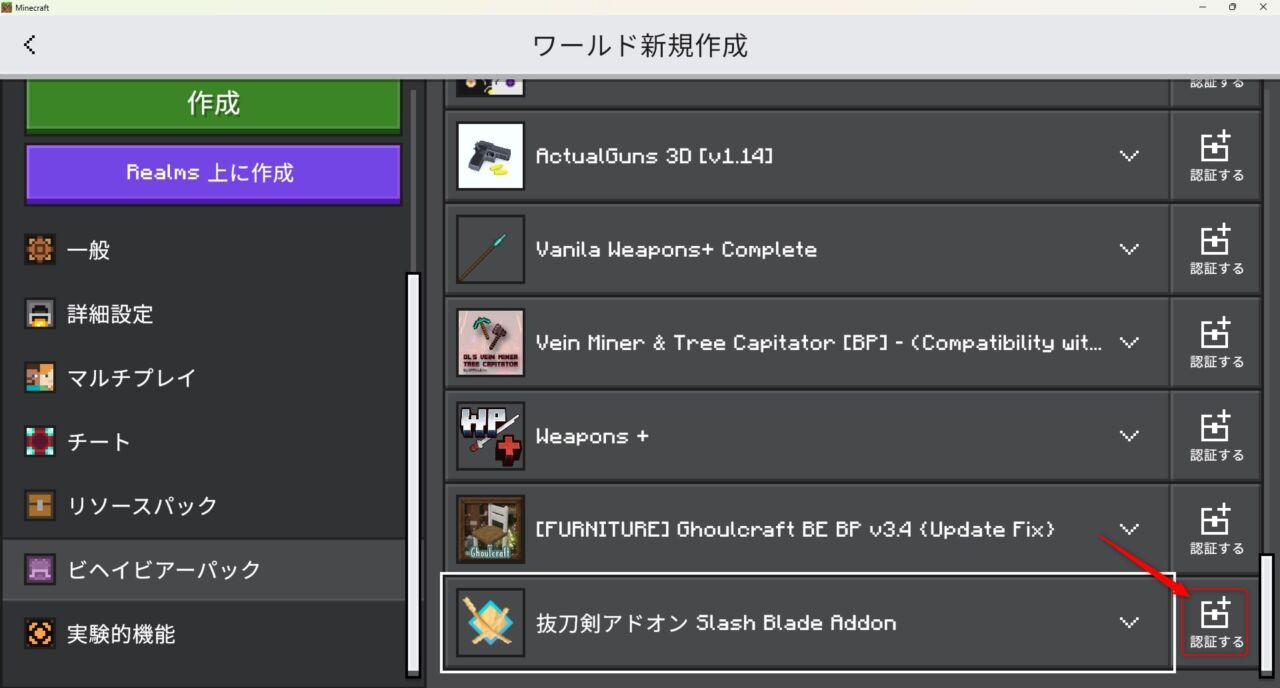
Task: Open 詳細設定 via its anvil icon
Action: coord(39,314)
